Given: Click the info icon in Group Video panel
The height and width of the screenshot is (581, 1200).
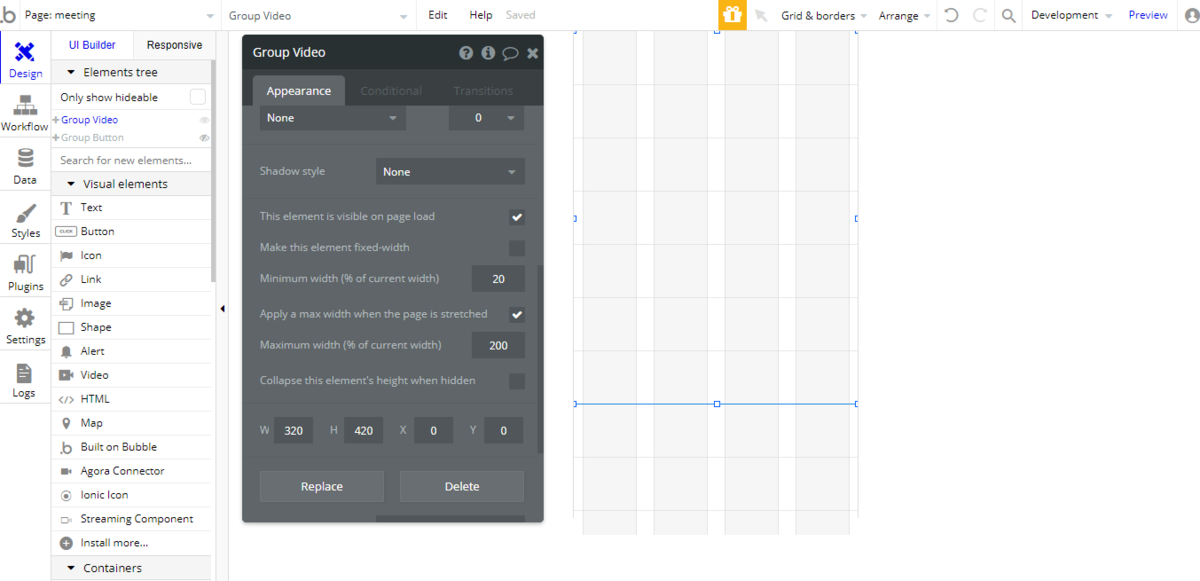Looking at the screenshot, I should 488,53.
